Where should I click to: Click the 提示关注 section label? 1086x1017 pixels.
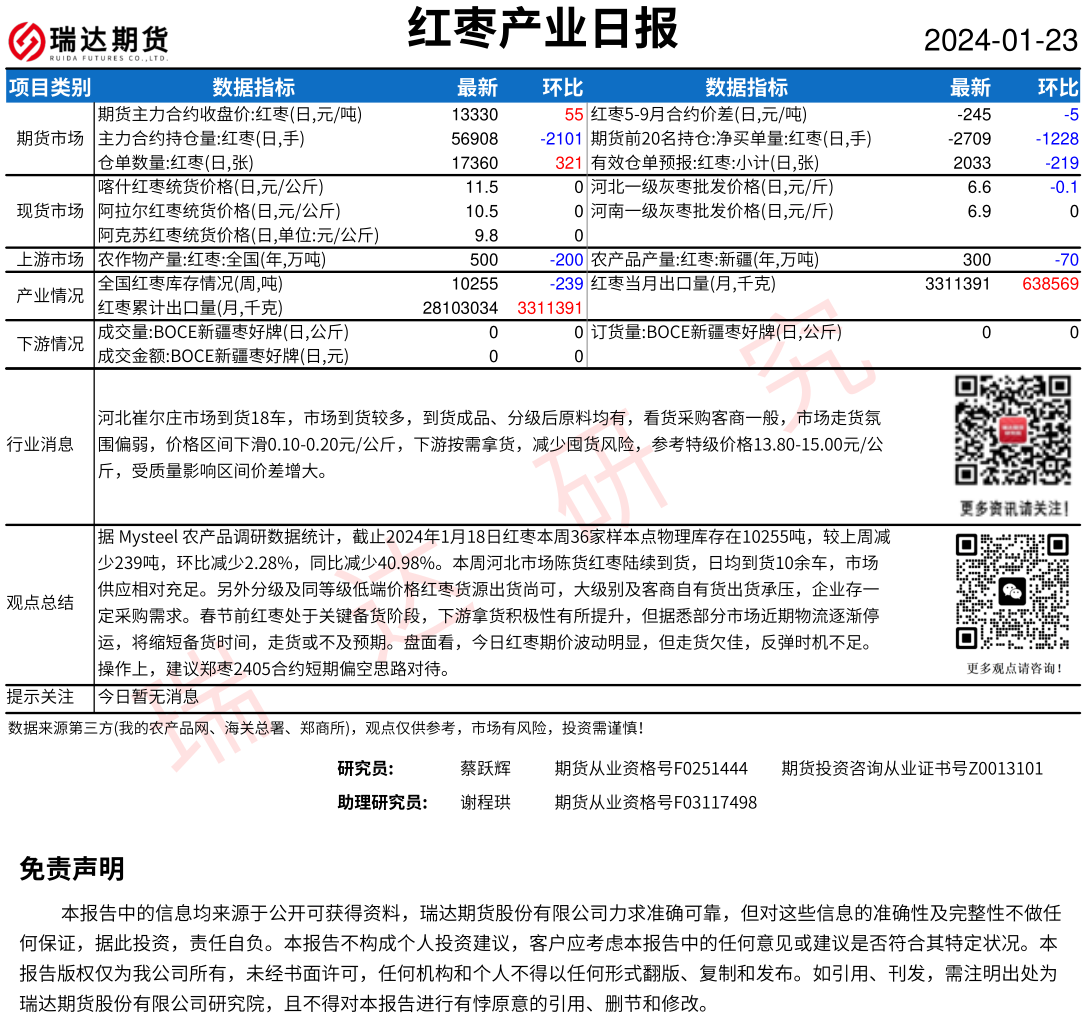click(x=40, y=697)
